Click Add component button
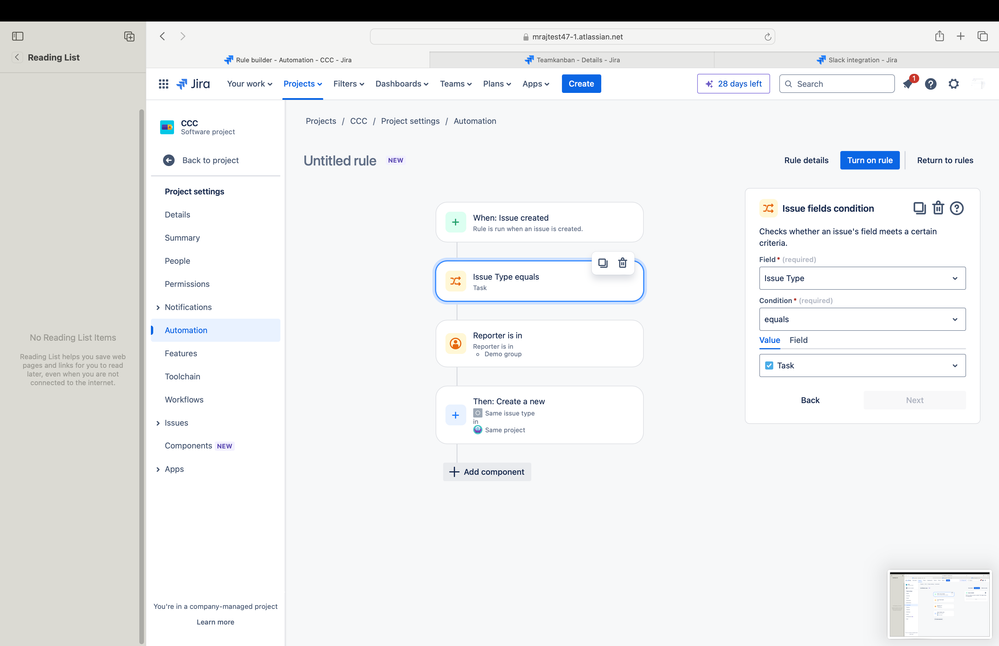Image resolution: width=999 pixels, height=646 pixels. (x=487, y=472)
